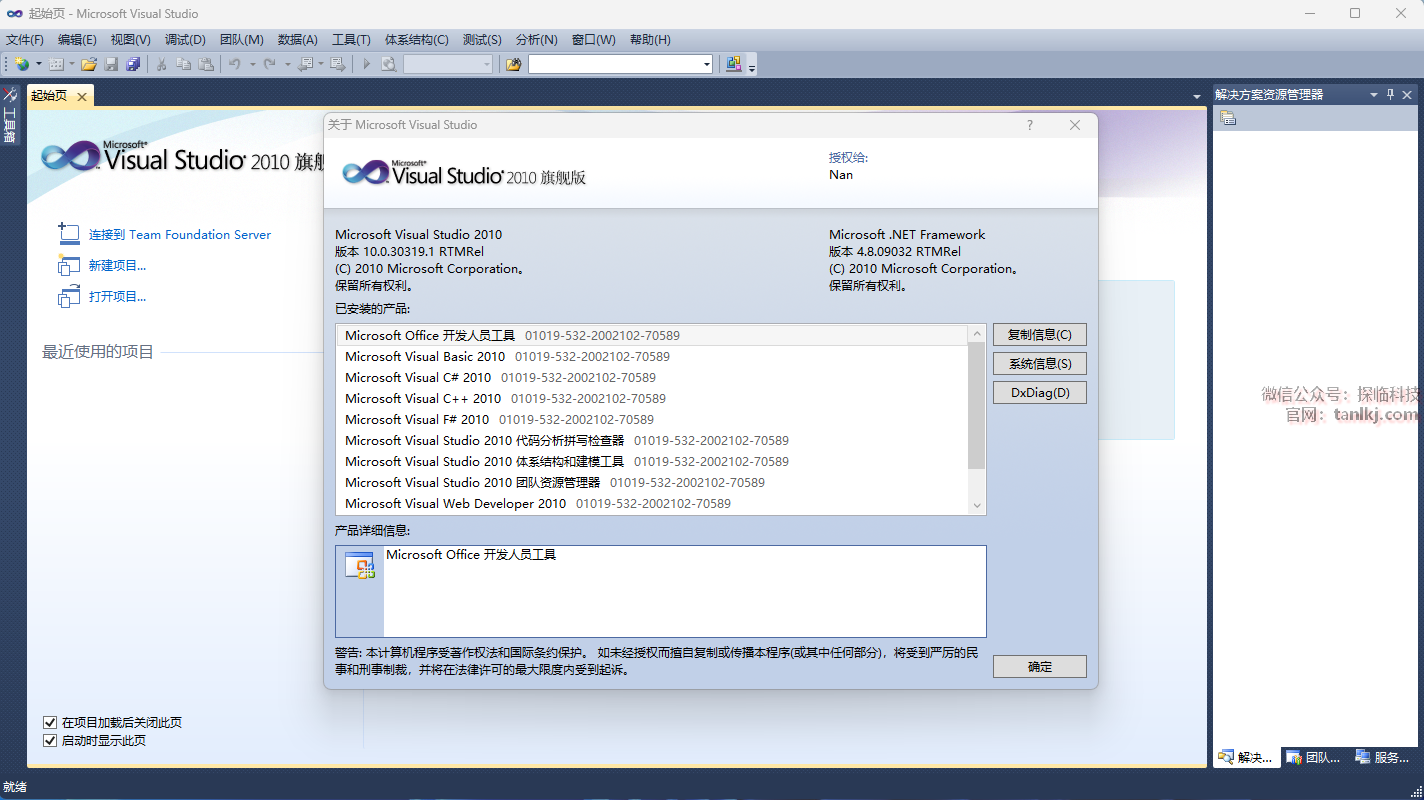This screenshot has height=800, width=1424.
Task: Click the 确定 button in About dialog
Action: click(x=1040, y=666)
